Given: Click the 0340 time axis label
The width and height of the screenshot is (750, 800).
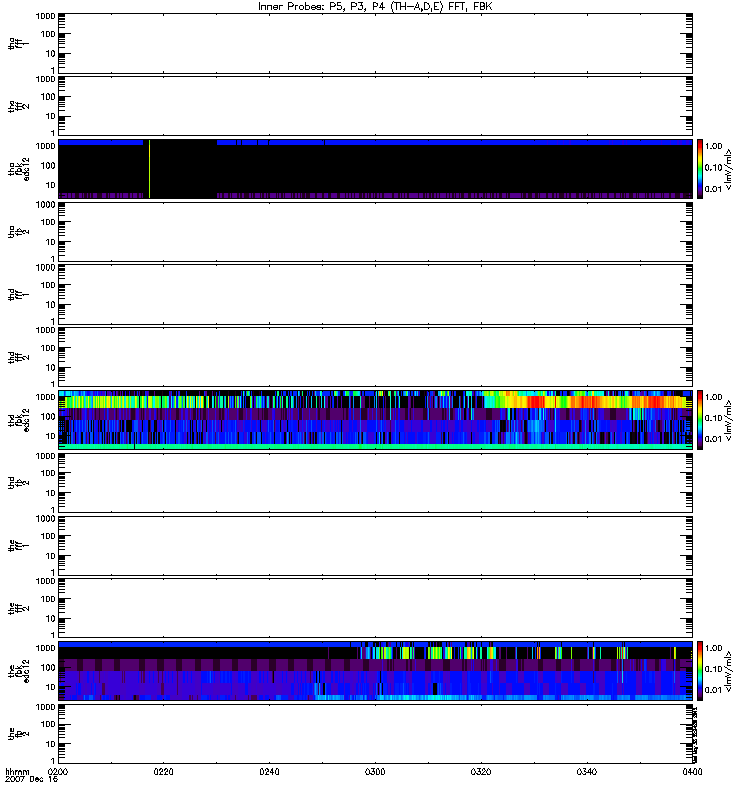Looking at the screenshot, I should 587,772.
